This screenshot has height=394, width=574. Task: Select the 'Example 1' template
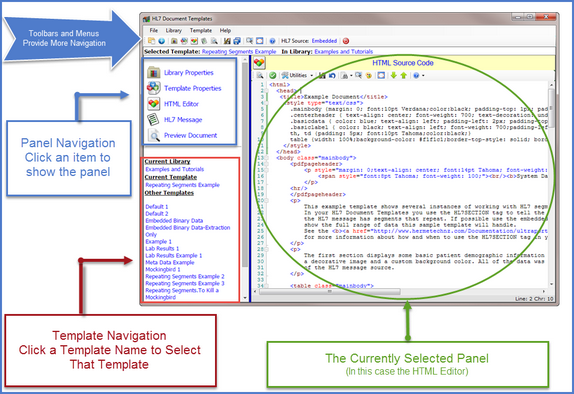click(x=159, y=242)
